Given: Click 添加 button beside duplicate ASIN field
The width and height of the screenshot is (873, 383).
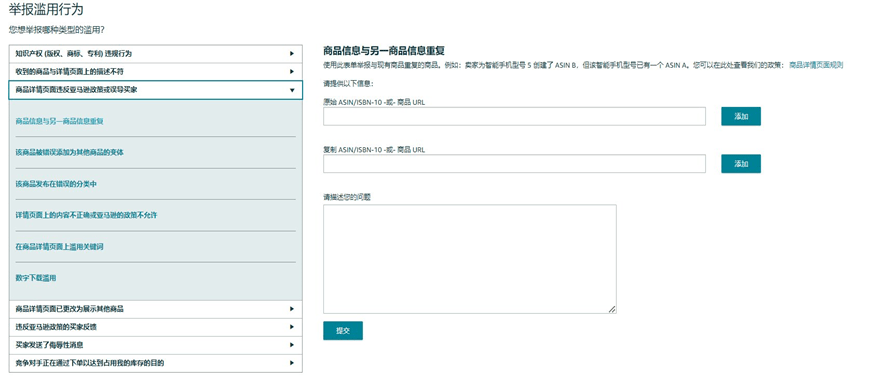Looking at the screenshot, I should tap(740, 164).
